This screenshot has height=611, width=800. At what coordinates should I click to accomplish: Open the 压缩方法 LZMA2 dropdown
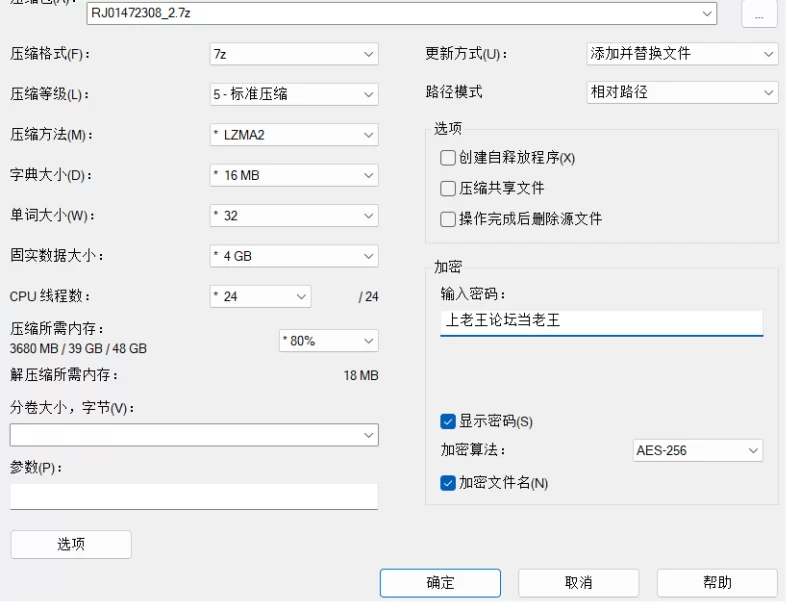coord(294,135)
